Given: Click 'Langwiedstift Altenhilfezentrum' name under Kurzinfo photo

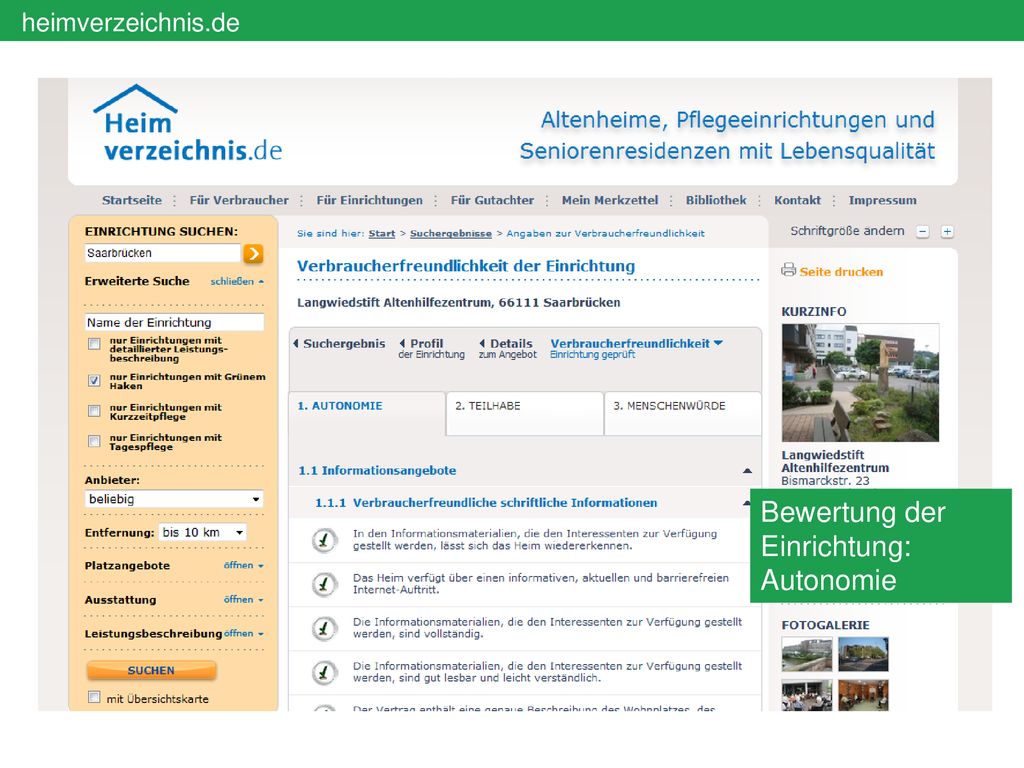Looking at the screenshot, I should pyautogui.click(x=835, y=462).
